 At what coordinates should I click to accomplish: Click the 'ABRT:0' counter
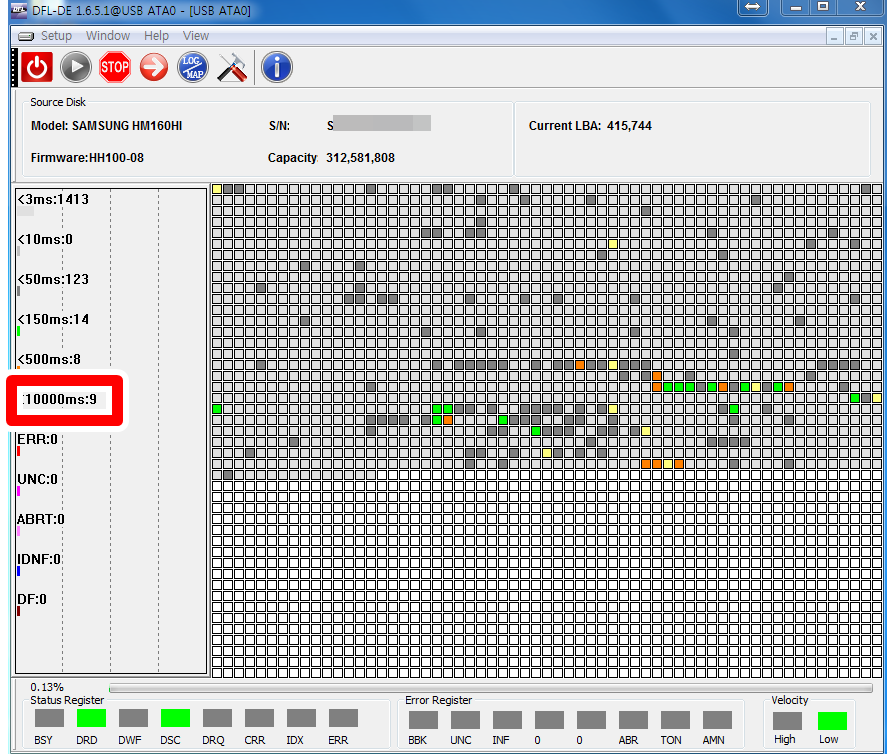tap(41, 519)
